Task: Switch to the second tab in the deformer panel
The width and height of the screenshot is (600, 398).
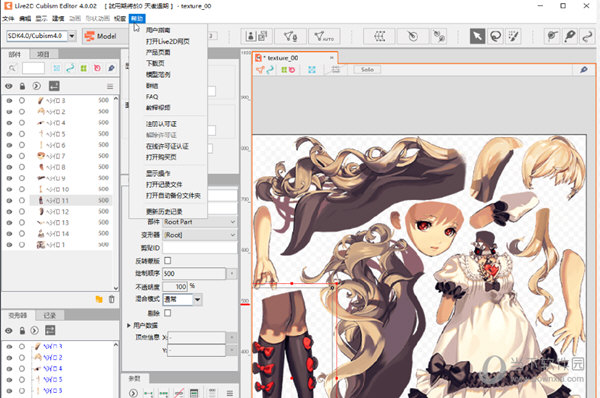Action: point(50,315)
